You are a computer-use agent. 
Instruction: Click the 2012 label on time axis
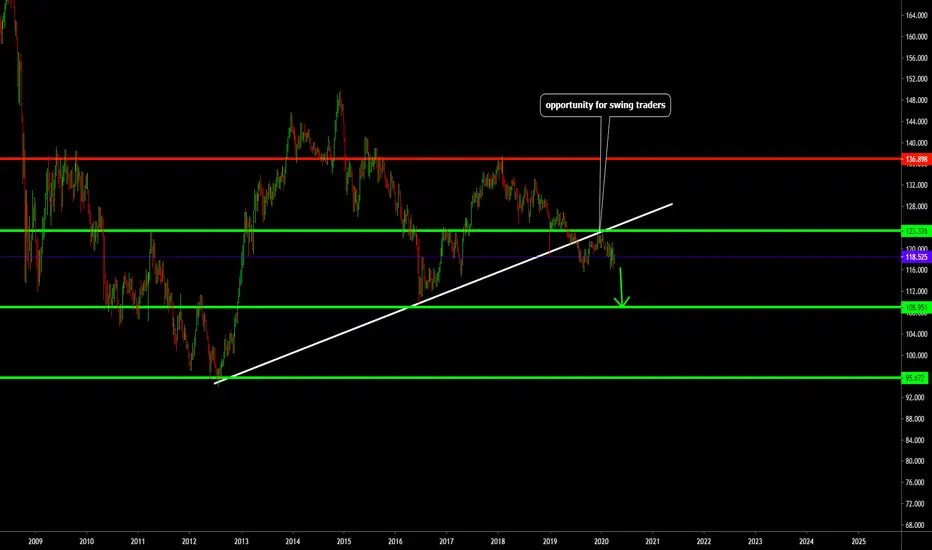click(189, 541)
